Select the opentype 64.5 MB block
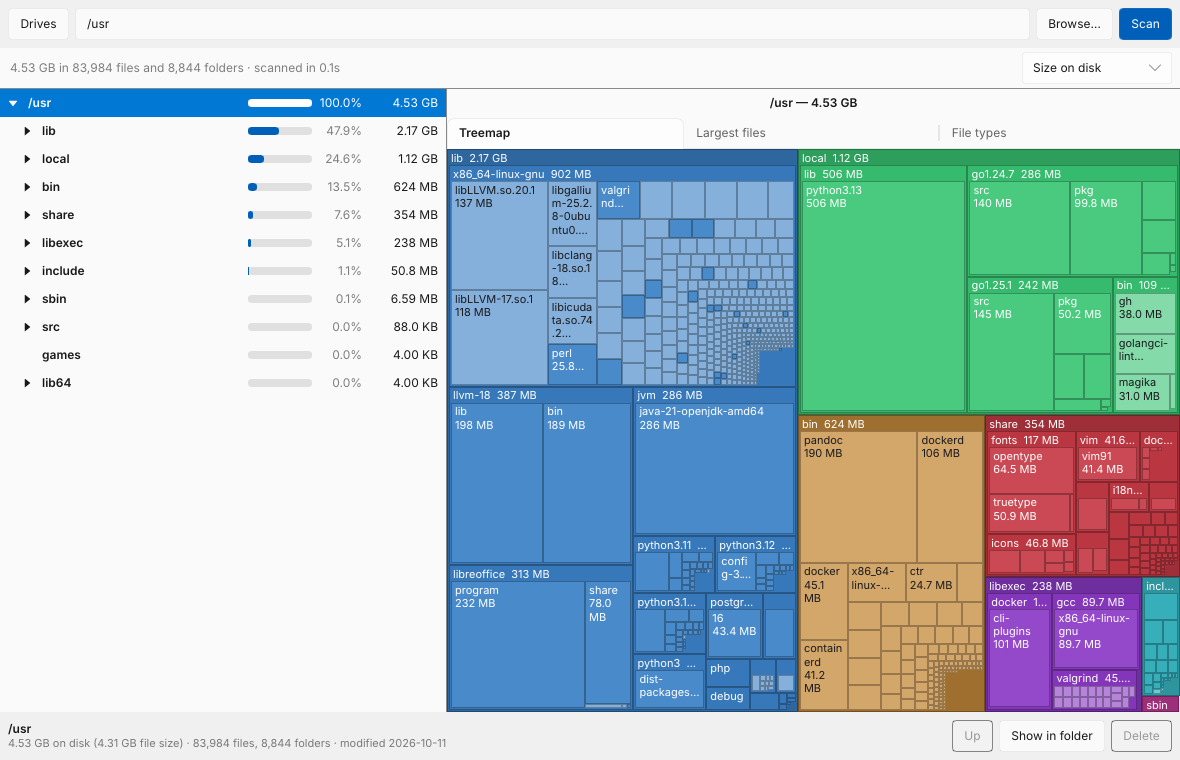Viewport: 1180px width, 760px height. (1031, 471)
